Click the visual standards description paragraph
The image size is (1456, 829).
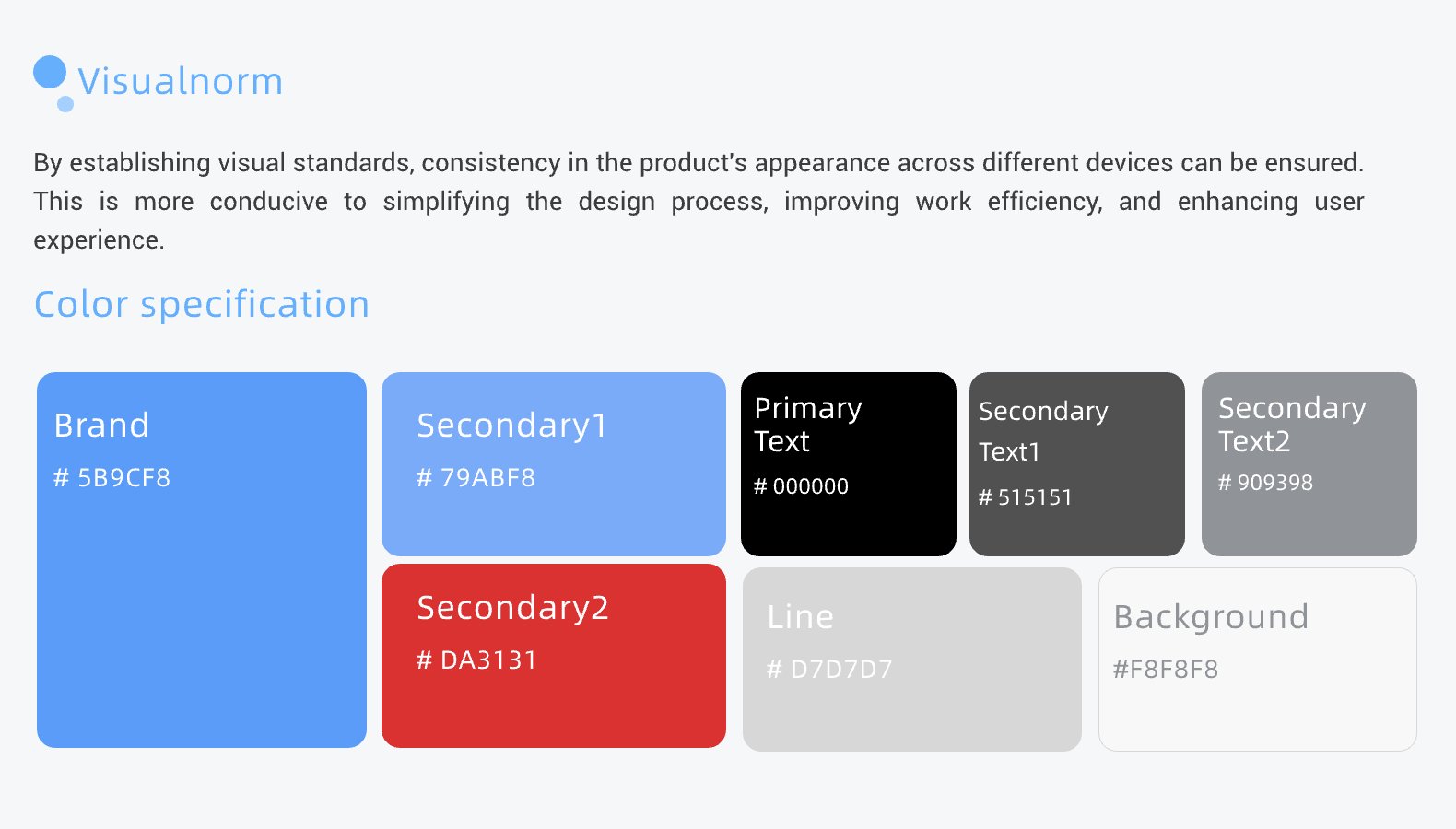coord(698,201)
